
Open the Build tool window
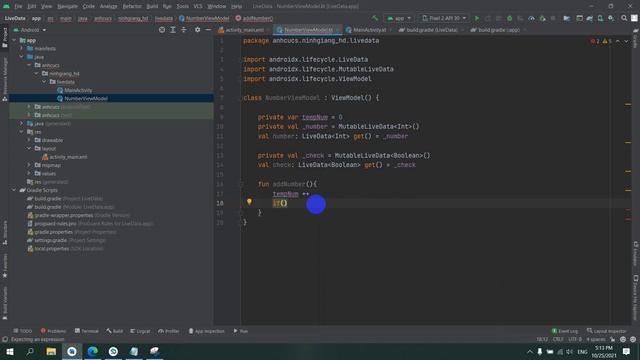(x=115, y=331)
